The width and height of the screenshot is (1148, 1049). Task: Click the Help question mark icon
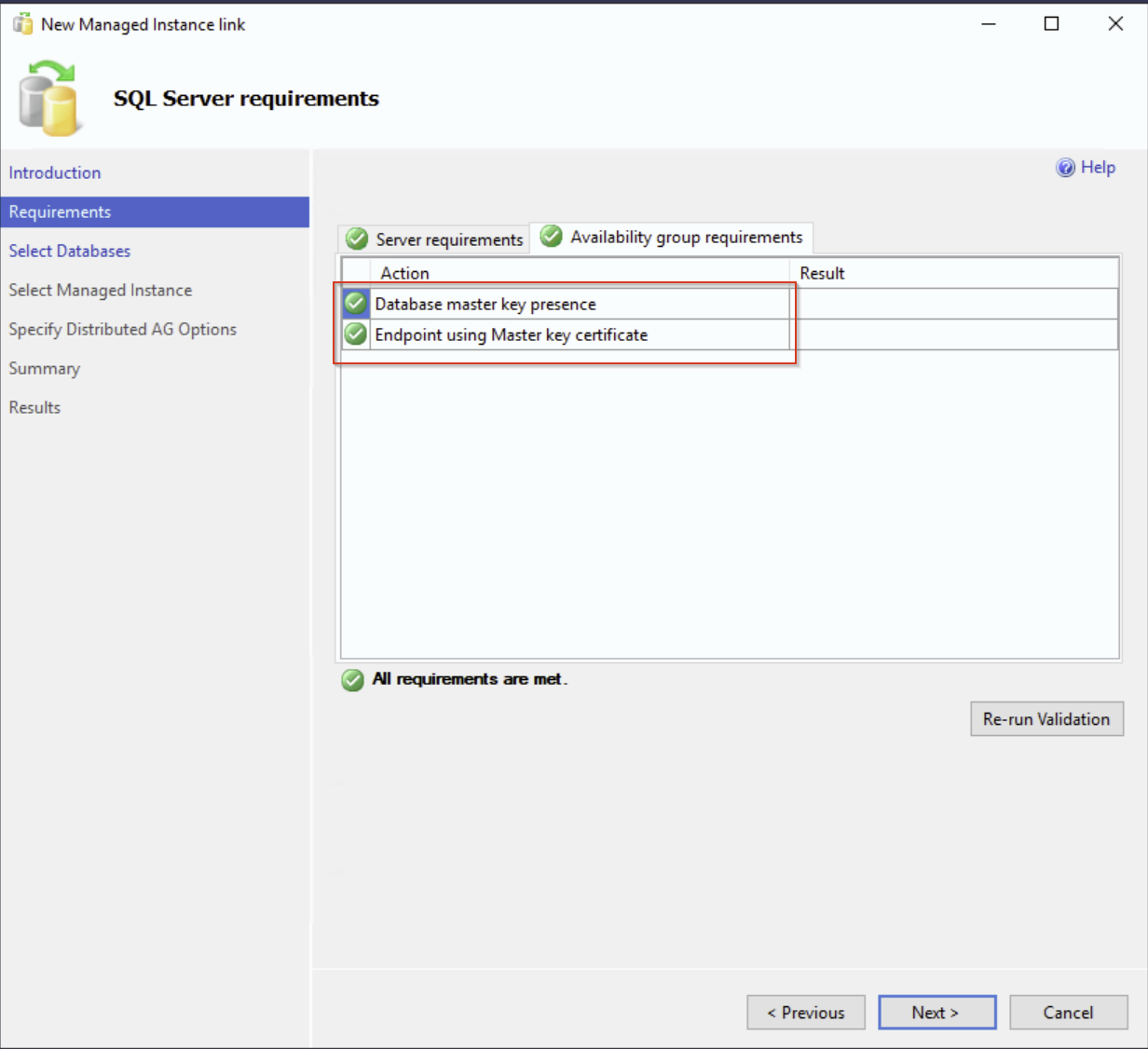pos(1065,168)
